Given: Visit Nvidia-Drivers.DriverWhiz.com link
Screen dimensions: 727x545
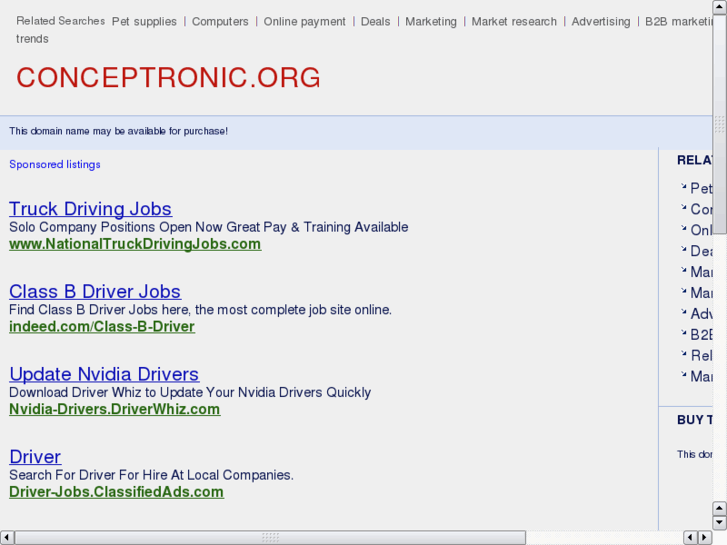Looking at the screenshot, I should 115,409.
